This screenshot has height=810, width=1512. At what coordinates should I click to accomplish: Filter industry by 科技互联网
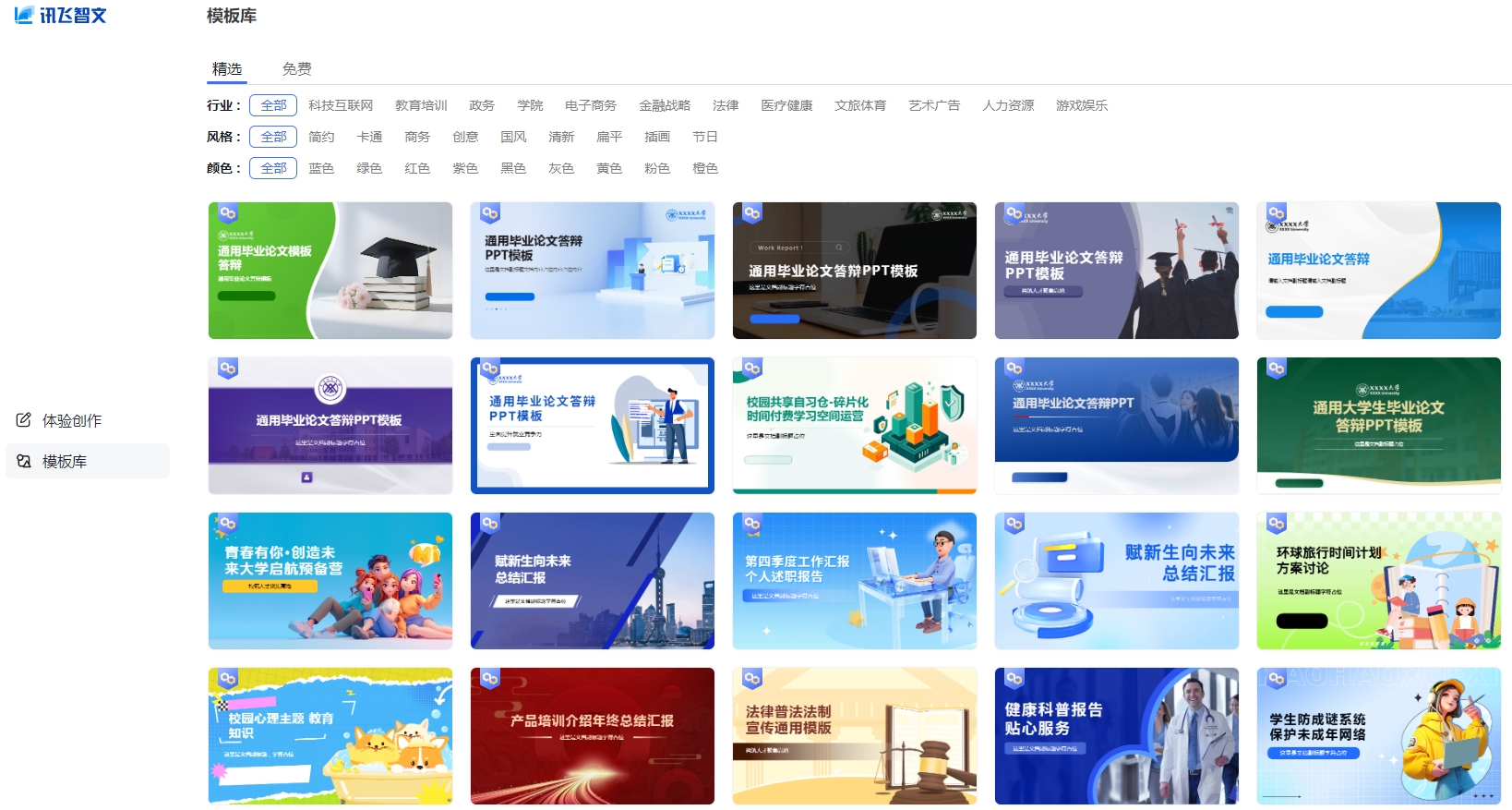coord(341,105)
